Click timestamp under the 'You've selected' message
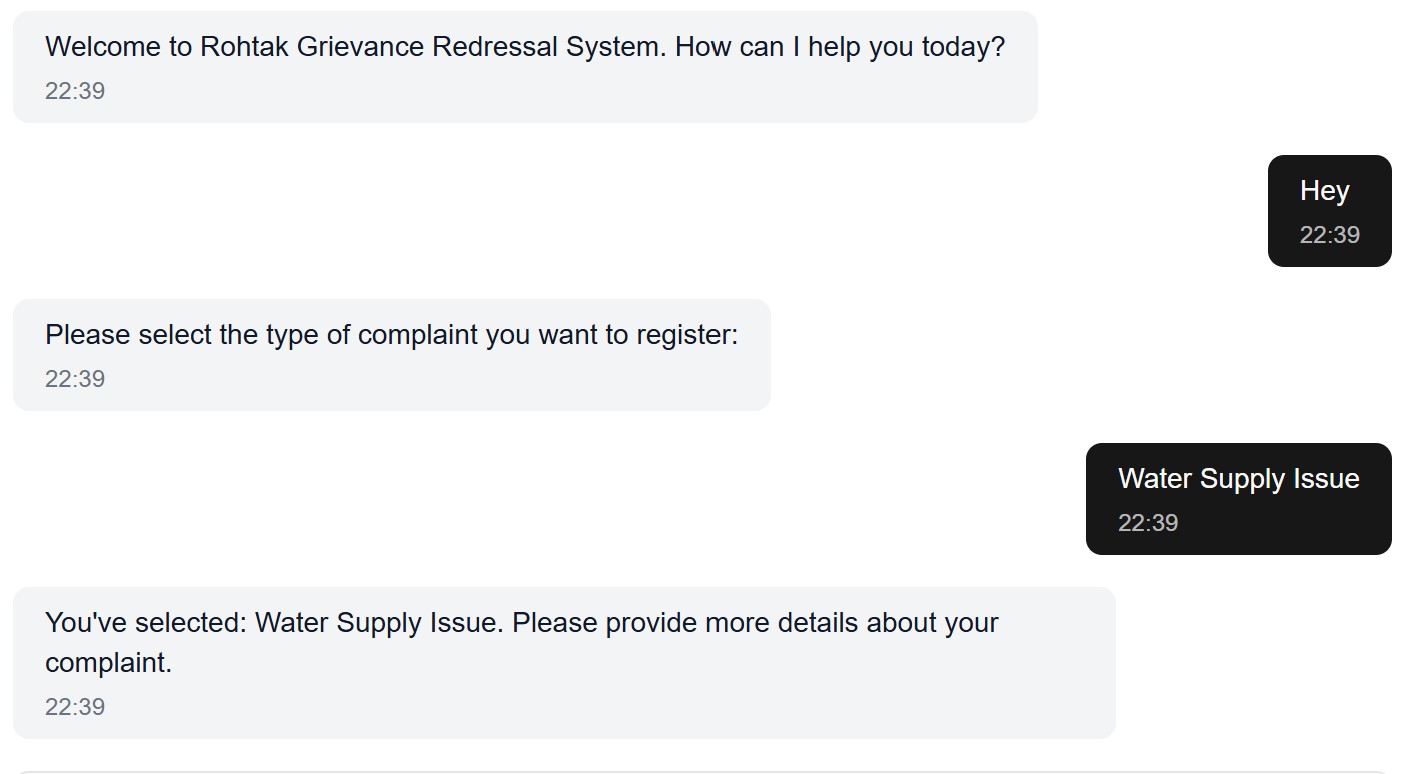The height and width of the screenshot is (774, 1422). click(x=75, y=707)
